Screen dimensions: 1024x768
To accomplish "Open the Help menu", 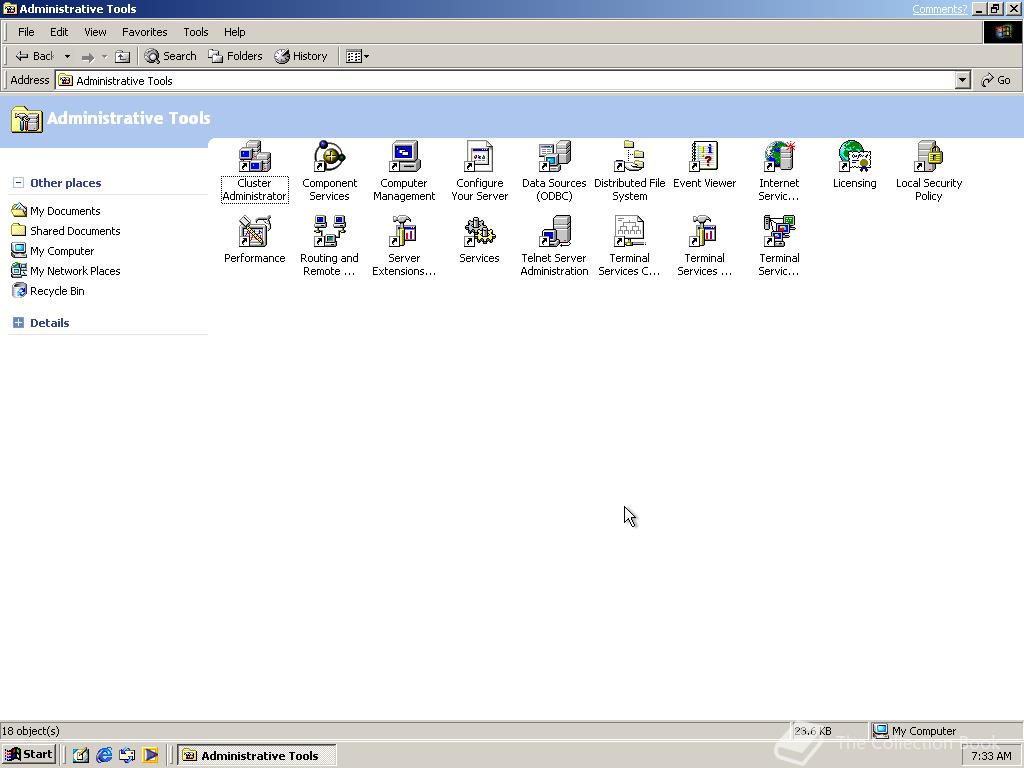I will (234, 32).
